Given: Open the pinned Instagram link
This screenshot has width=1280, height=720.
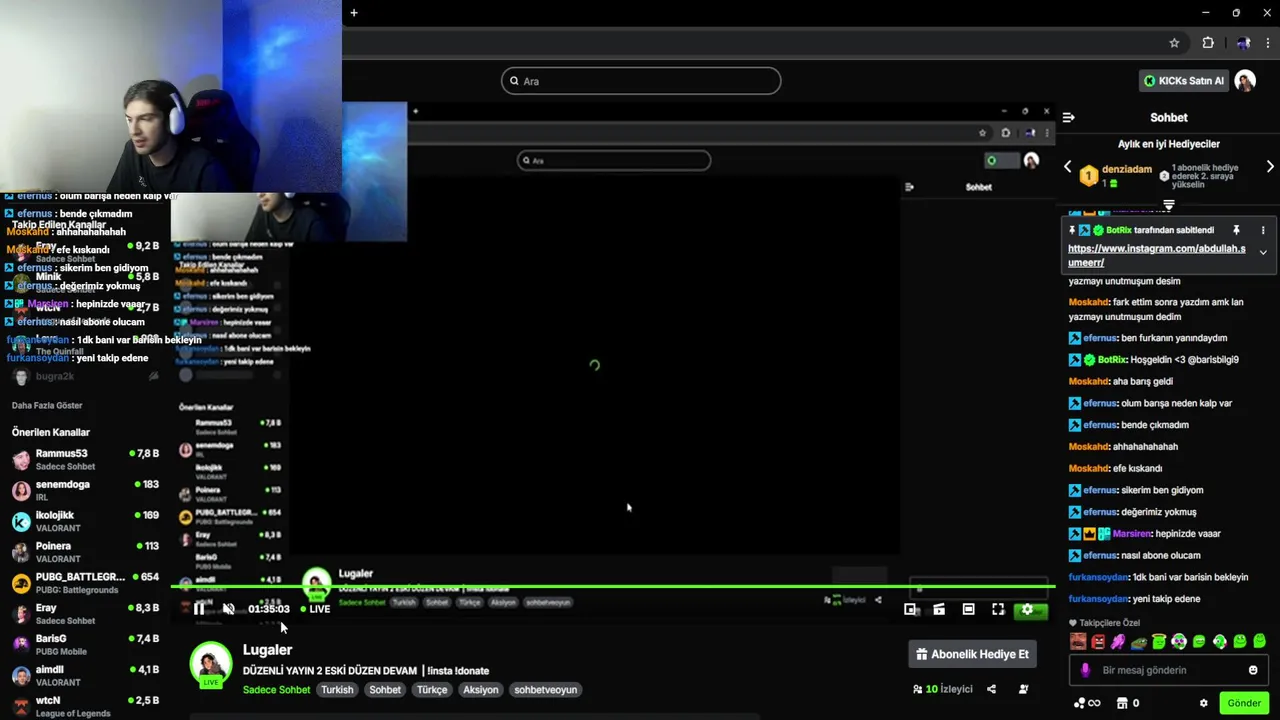Looking at the screenshot, I should tap(1156, 255).
